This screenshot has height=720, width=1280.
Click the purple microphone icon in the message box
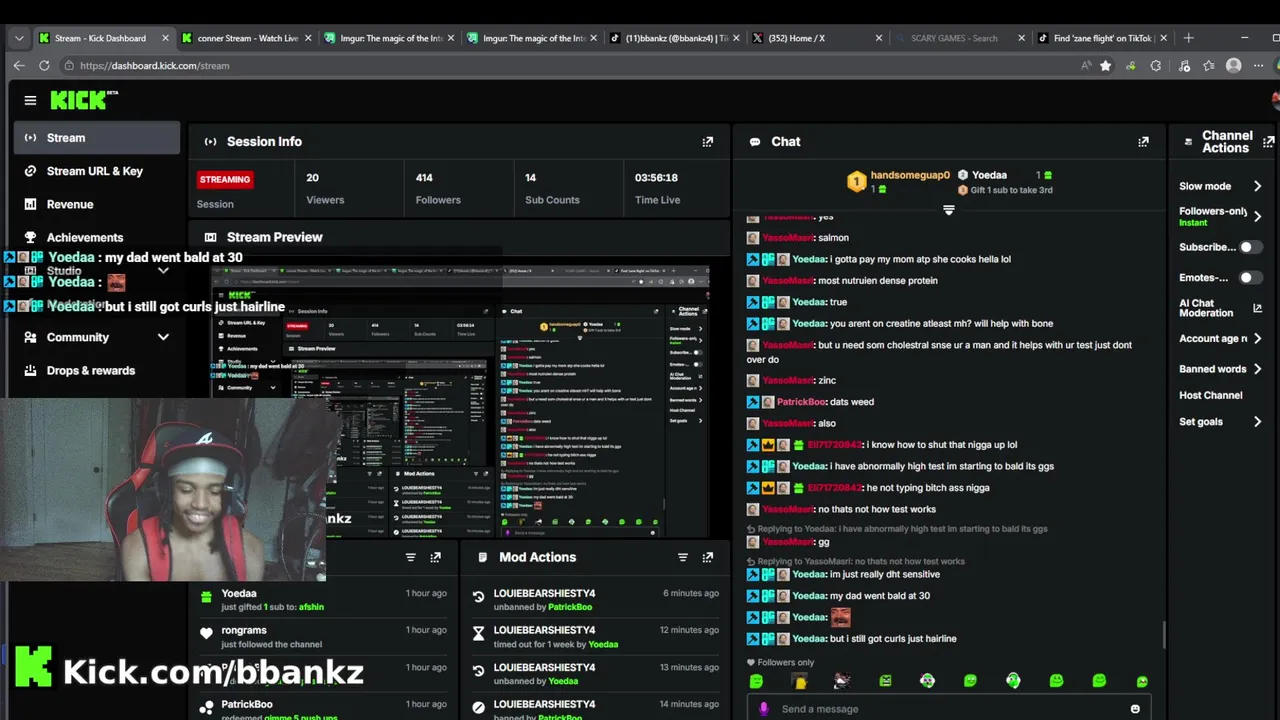(x=764, y=709)
